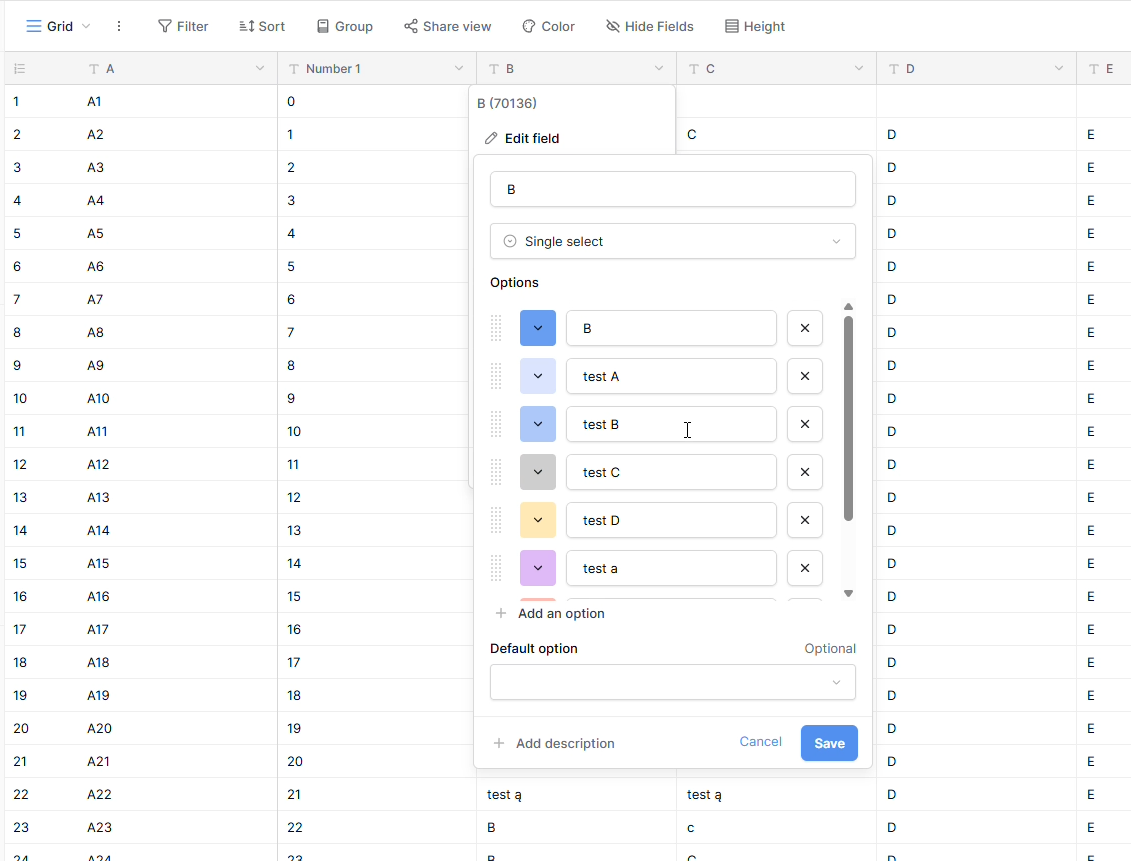Expand column A header dropdown
1131x861 pixels.
260,69
